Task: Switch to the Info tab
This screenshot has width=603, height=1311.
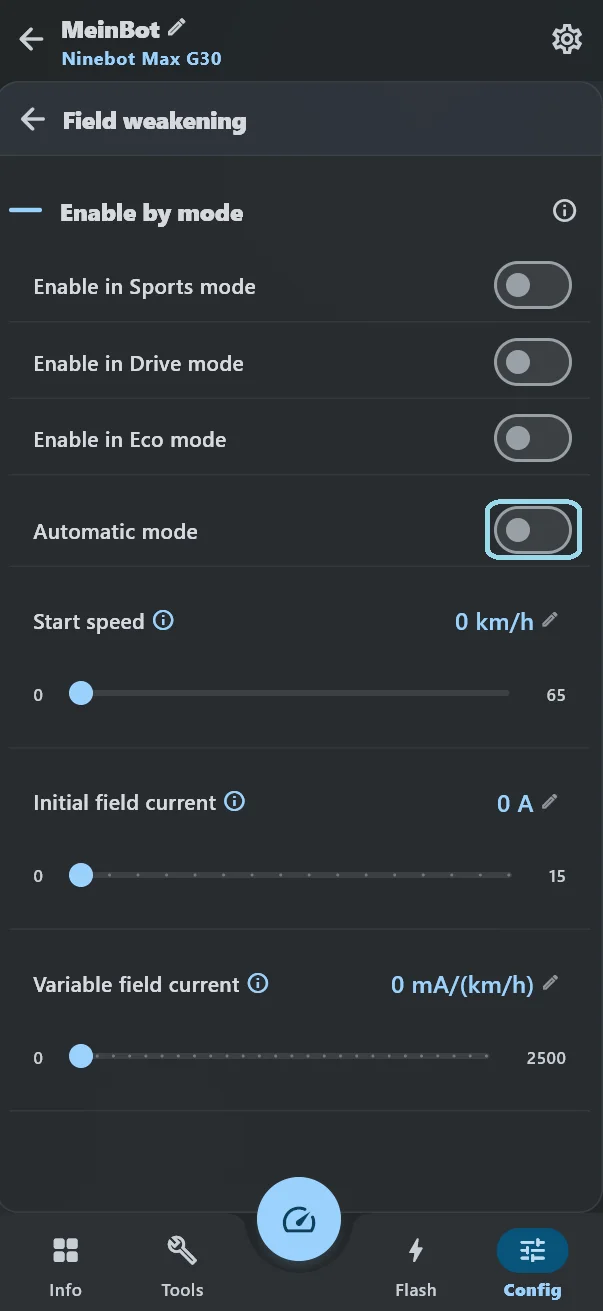Action: pyautogui.click(x=65, y=1264)
